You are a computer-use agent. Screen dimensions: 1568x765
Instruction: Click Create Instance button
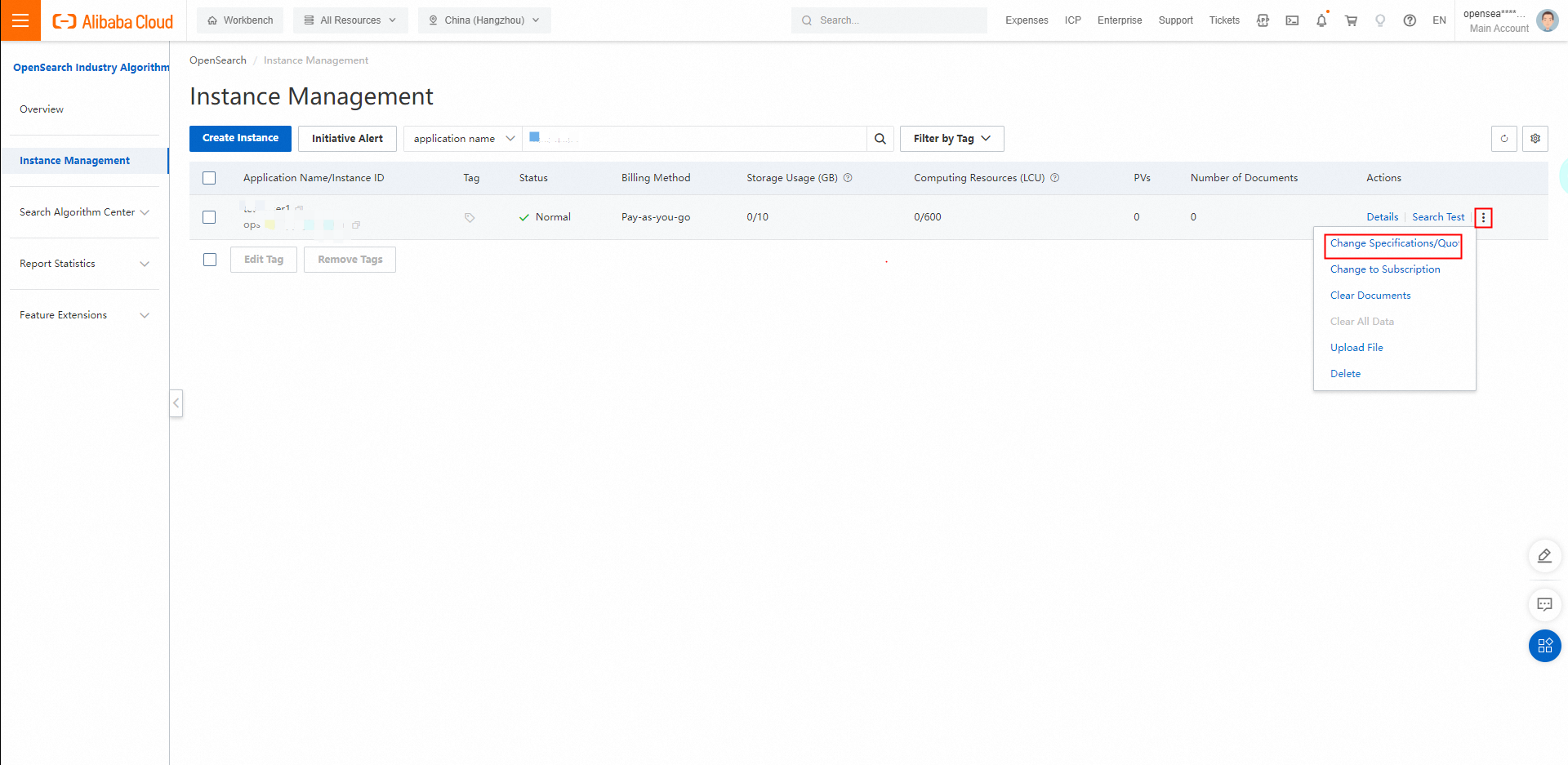(240, 139)
